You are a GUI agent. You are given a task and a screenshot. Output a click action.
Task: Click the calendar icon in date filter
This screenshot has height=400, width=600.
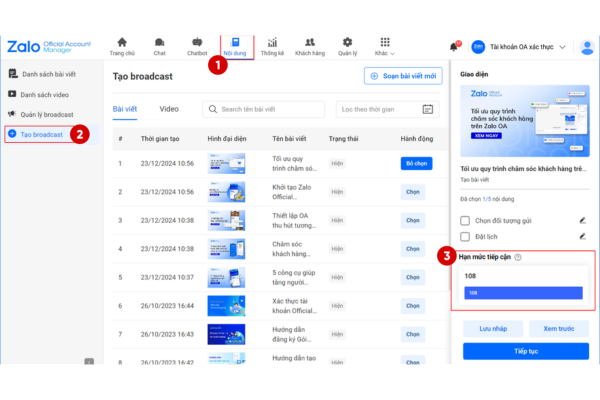coord(427,109)
